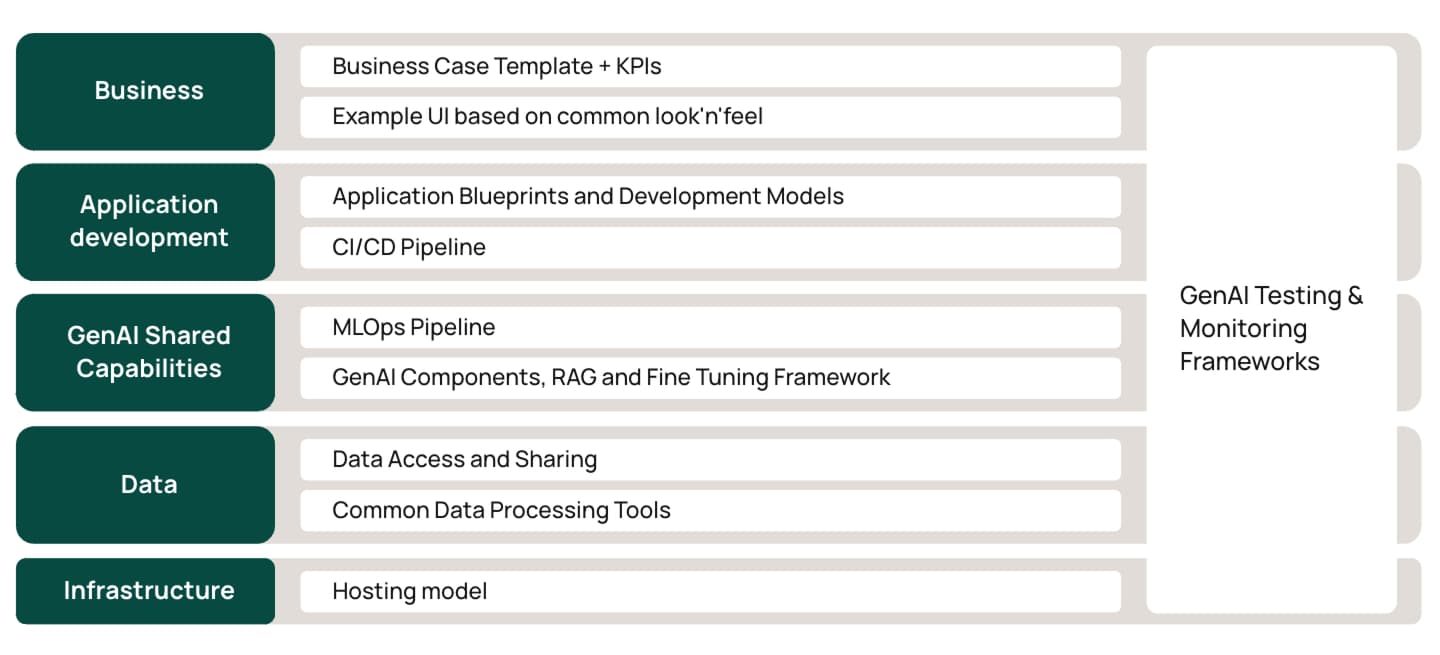Click gray background band of GenAI Shared Capabilities row
The height and width of the screenshot is (655, 1440).
coord(1409,352)
